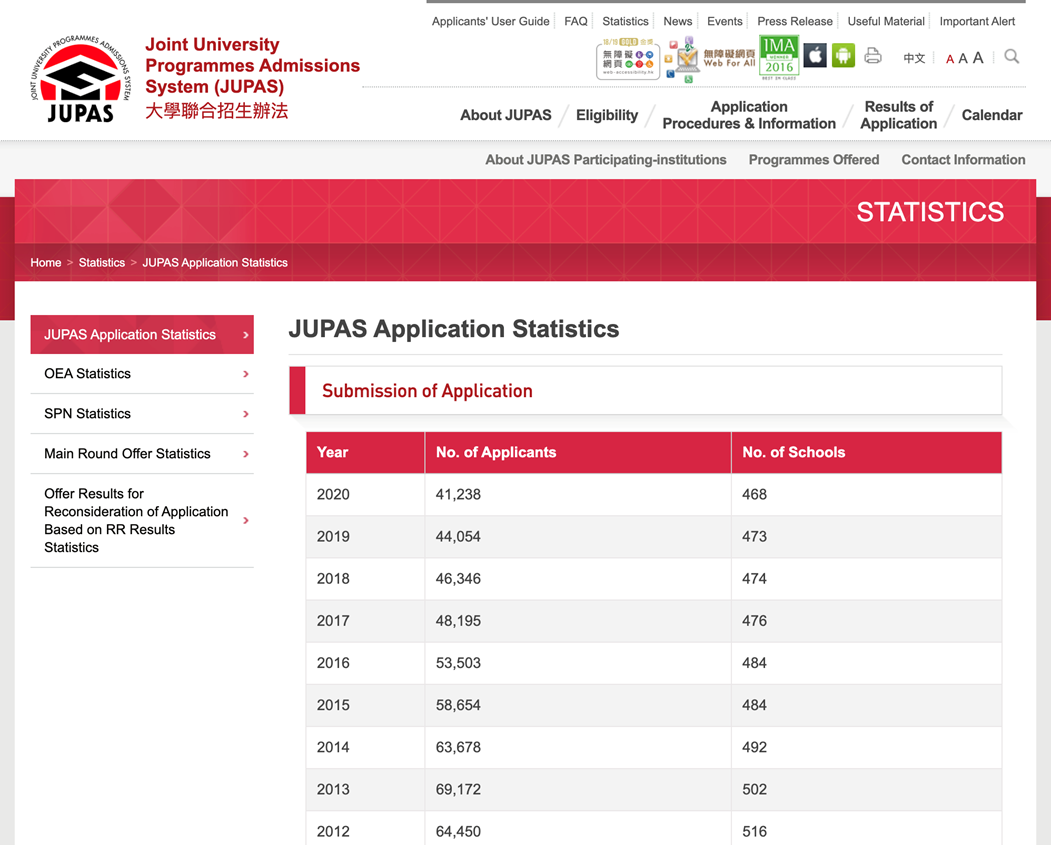Print the page using the printer icon

coord(873,56)
